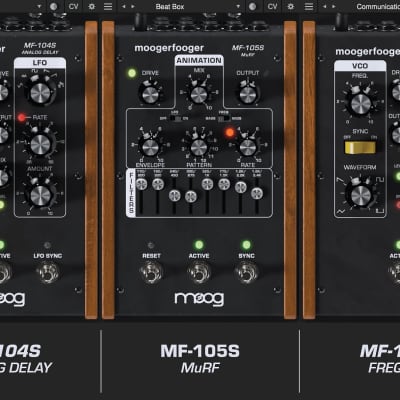Screen dimensions: 400x400
Task: Click the MF-105S Envelope knob
Action: pos(150,147)
